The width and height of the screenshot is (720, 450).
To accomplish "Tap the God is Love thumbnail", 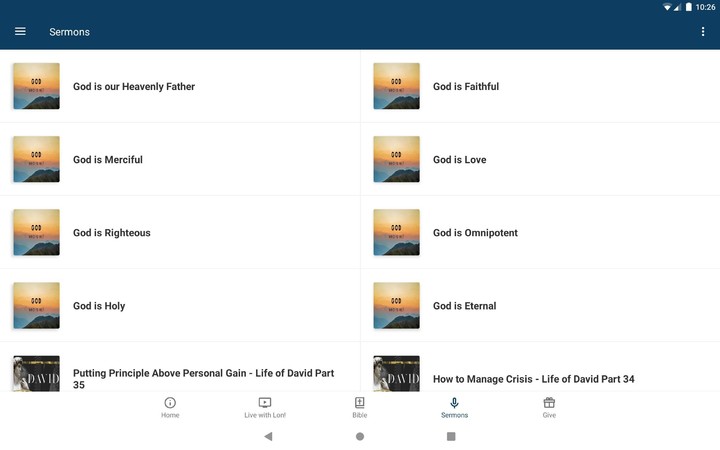I will coord(396,159).
